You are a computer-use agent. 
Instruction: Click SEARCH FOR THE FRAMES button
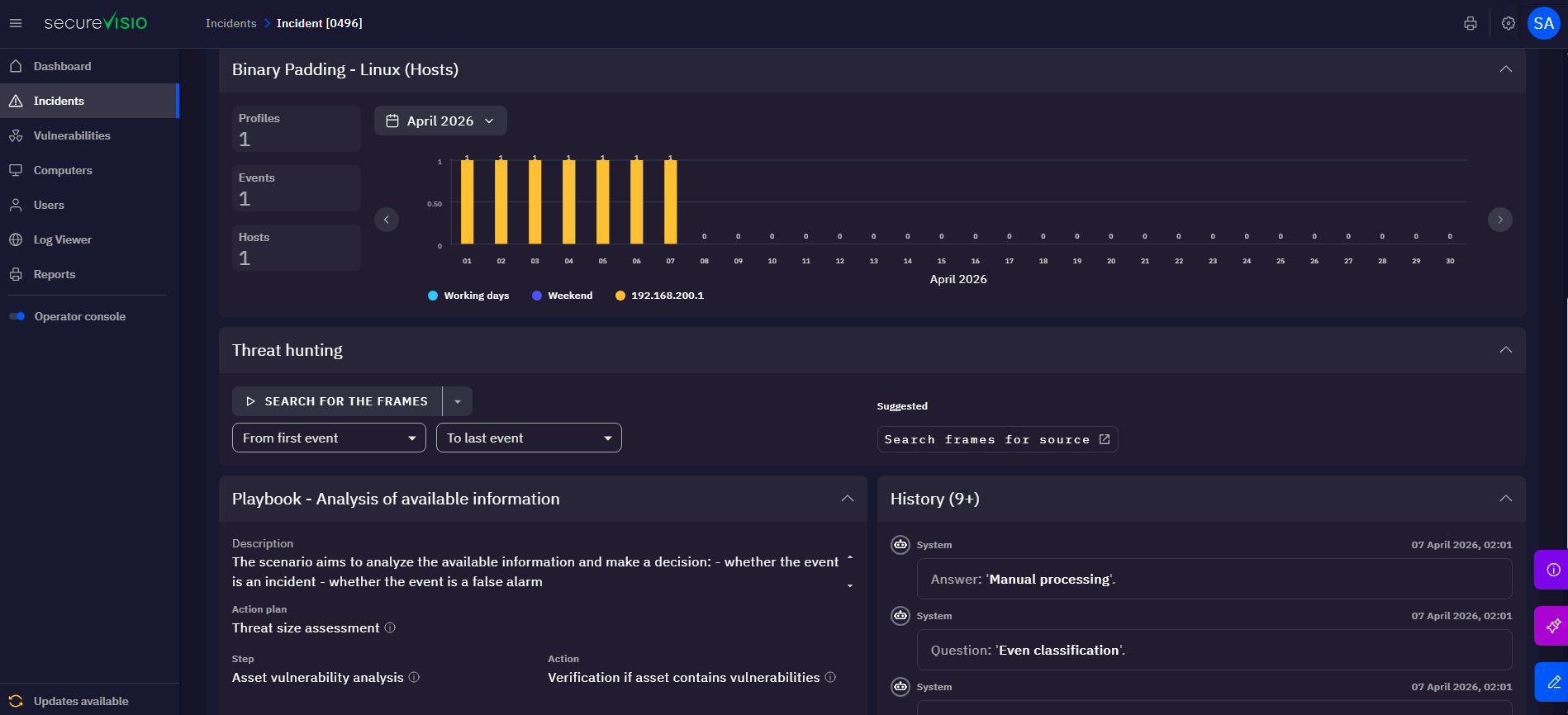tap(337, 401)
